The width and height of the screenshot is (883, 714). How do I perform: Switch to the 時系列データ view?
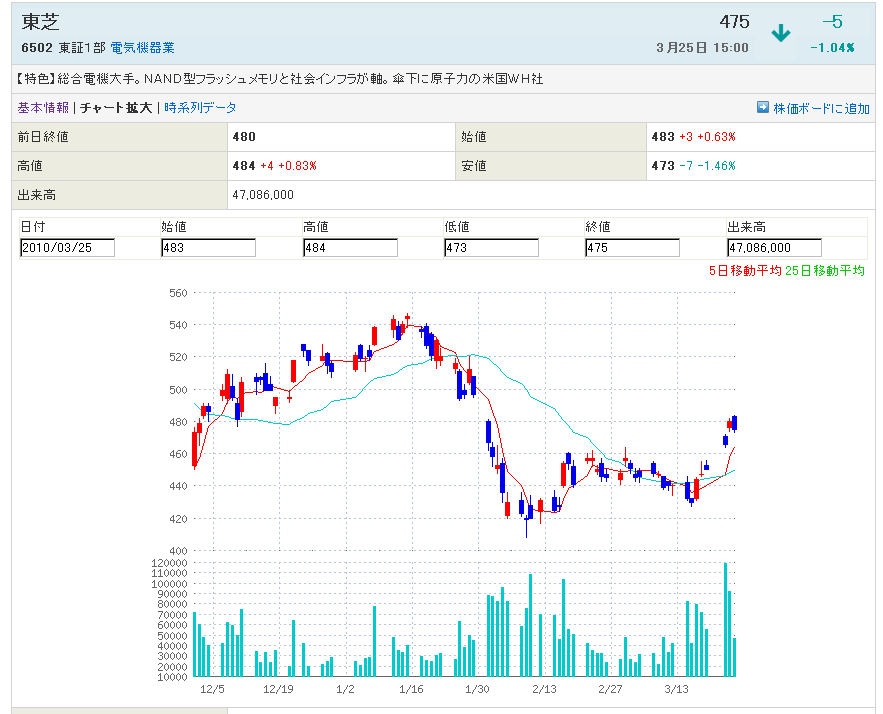pos(200,108)
